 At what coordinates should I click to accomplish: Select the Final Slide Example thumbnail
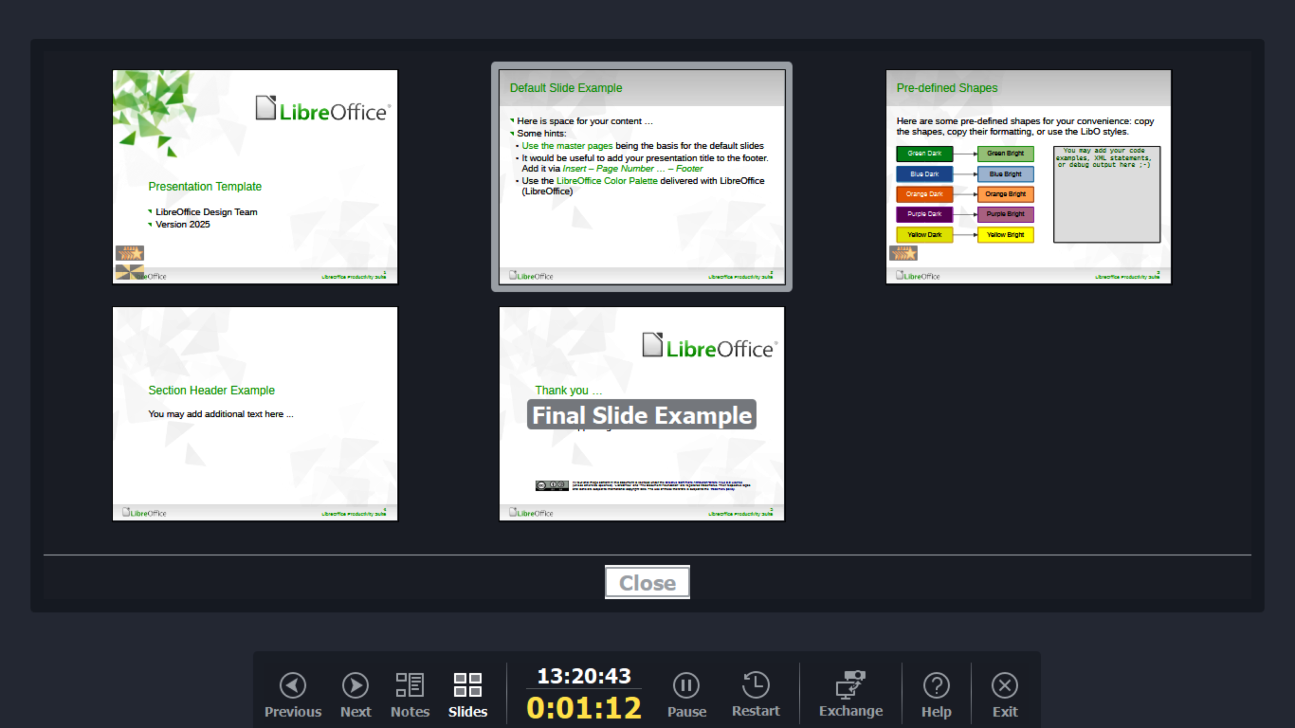(x=641, y=413)
